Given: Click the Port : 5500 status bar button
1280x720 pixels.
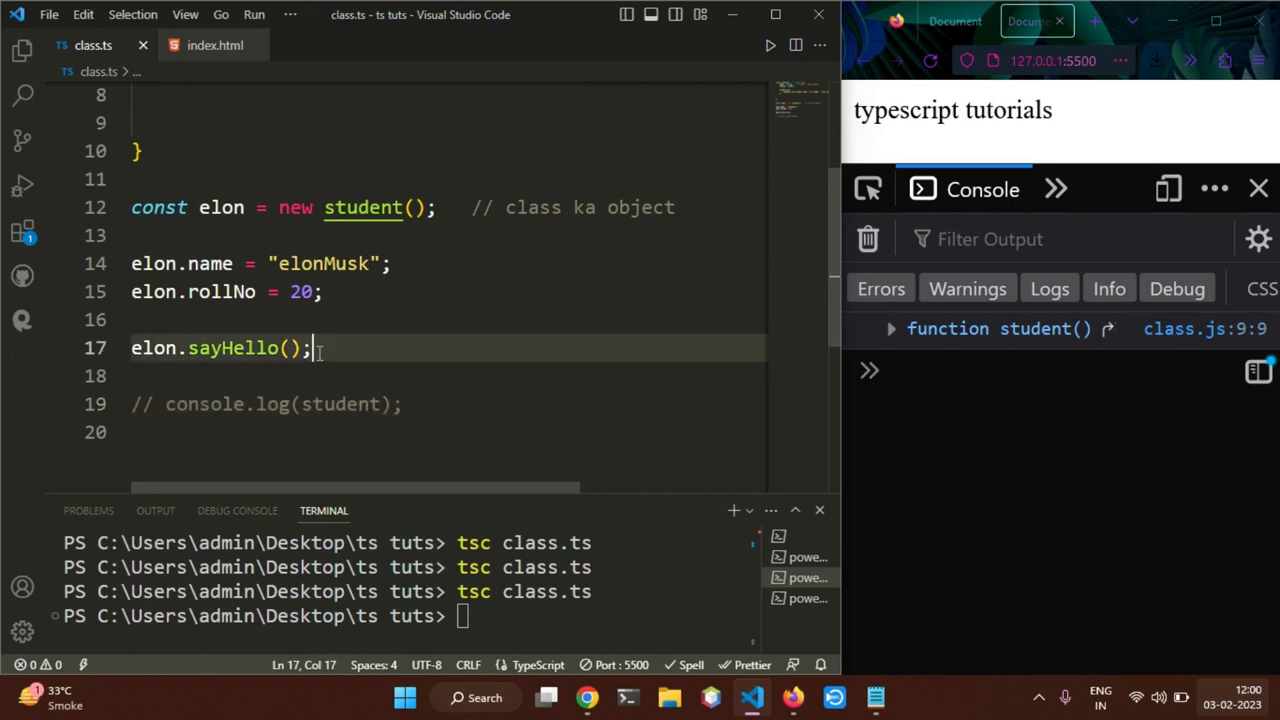Looking at the screenshot, I should [614, 665].
